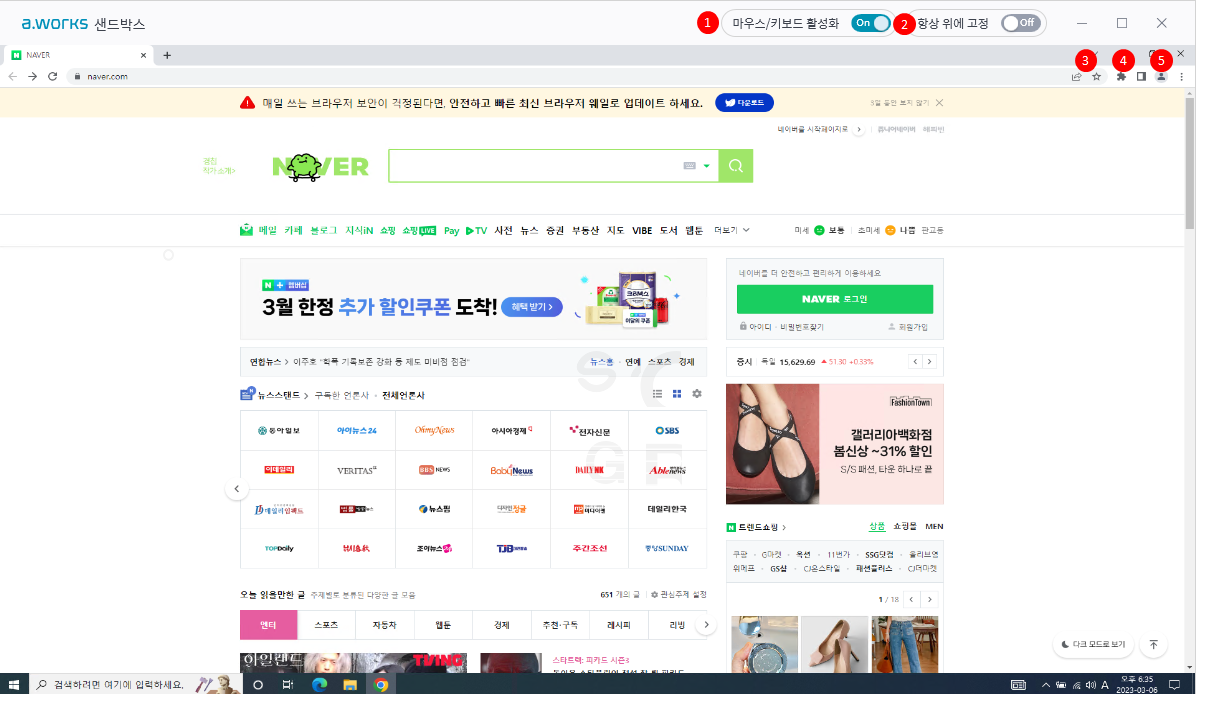The image size is (1207, 706).
Task: Go to previous newsstand page
Action: [x=237, y=489]
